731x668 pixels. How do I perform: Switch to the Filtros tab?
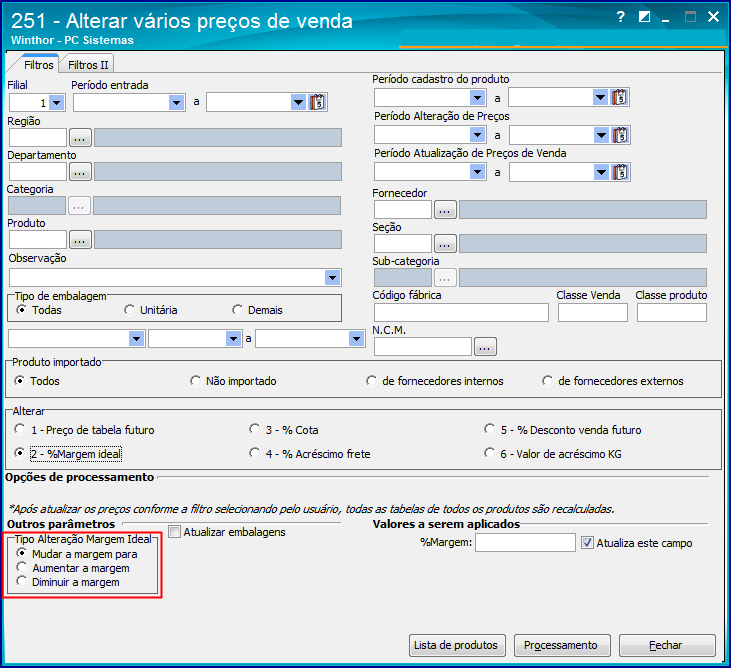point(38,65)
